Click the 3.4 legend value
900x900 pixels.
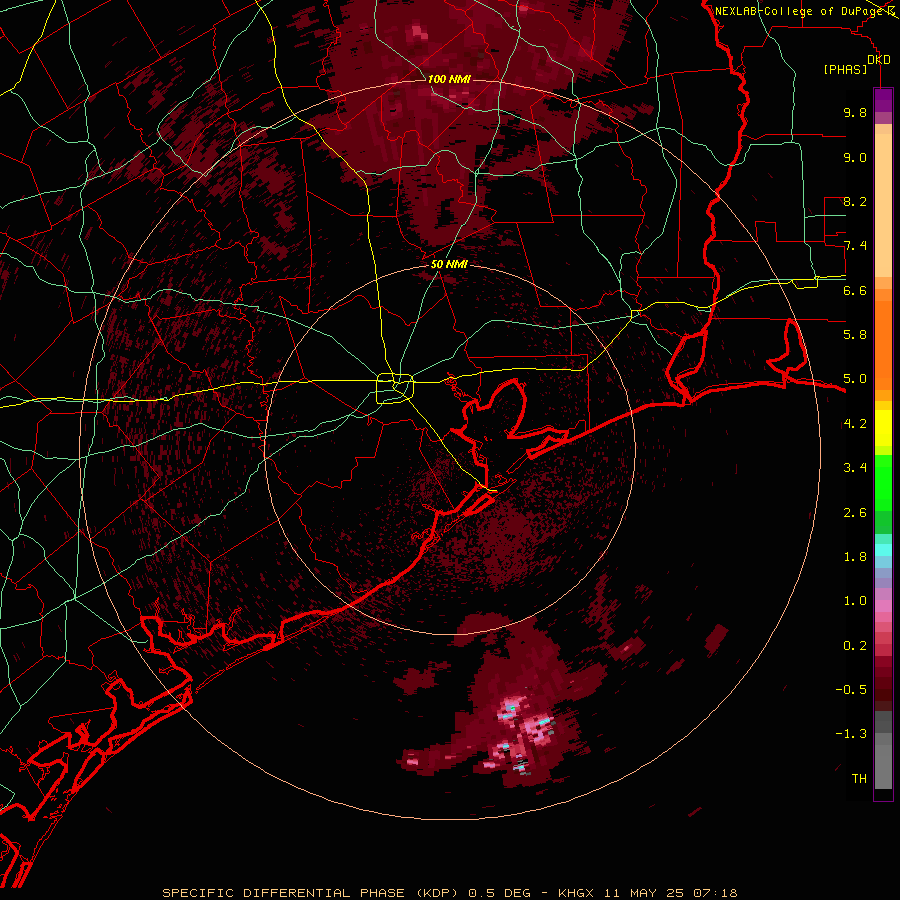point(855,468)
